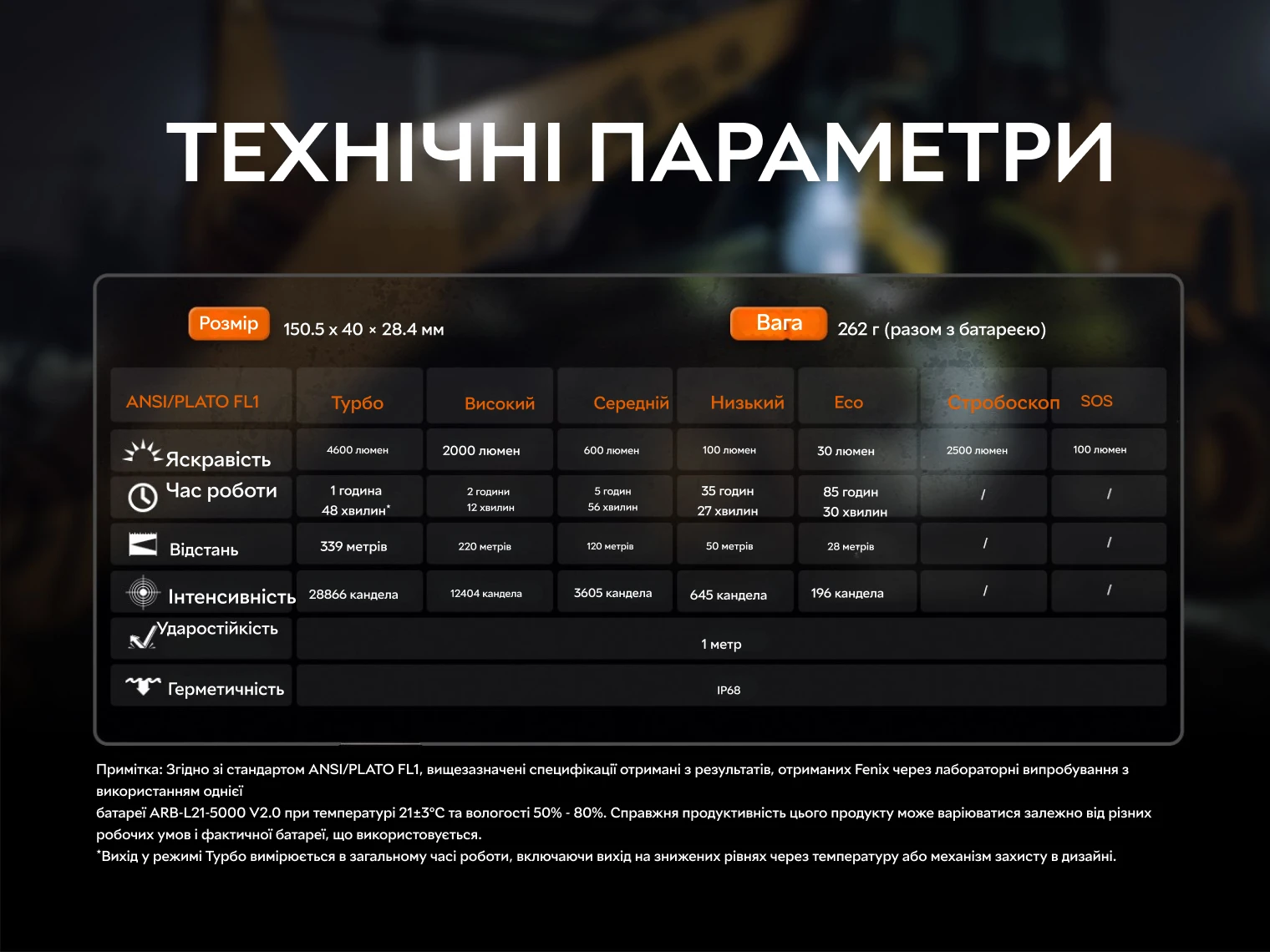Click the 50 метрів distance cell
1270x952 pixels.
pos(735,544)
